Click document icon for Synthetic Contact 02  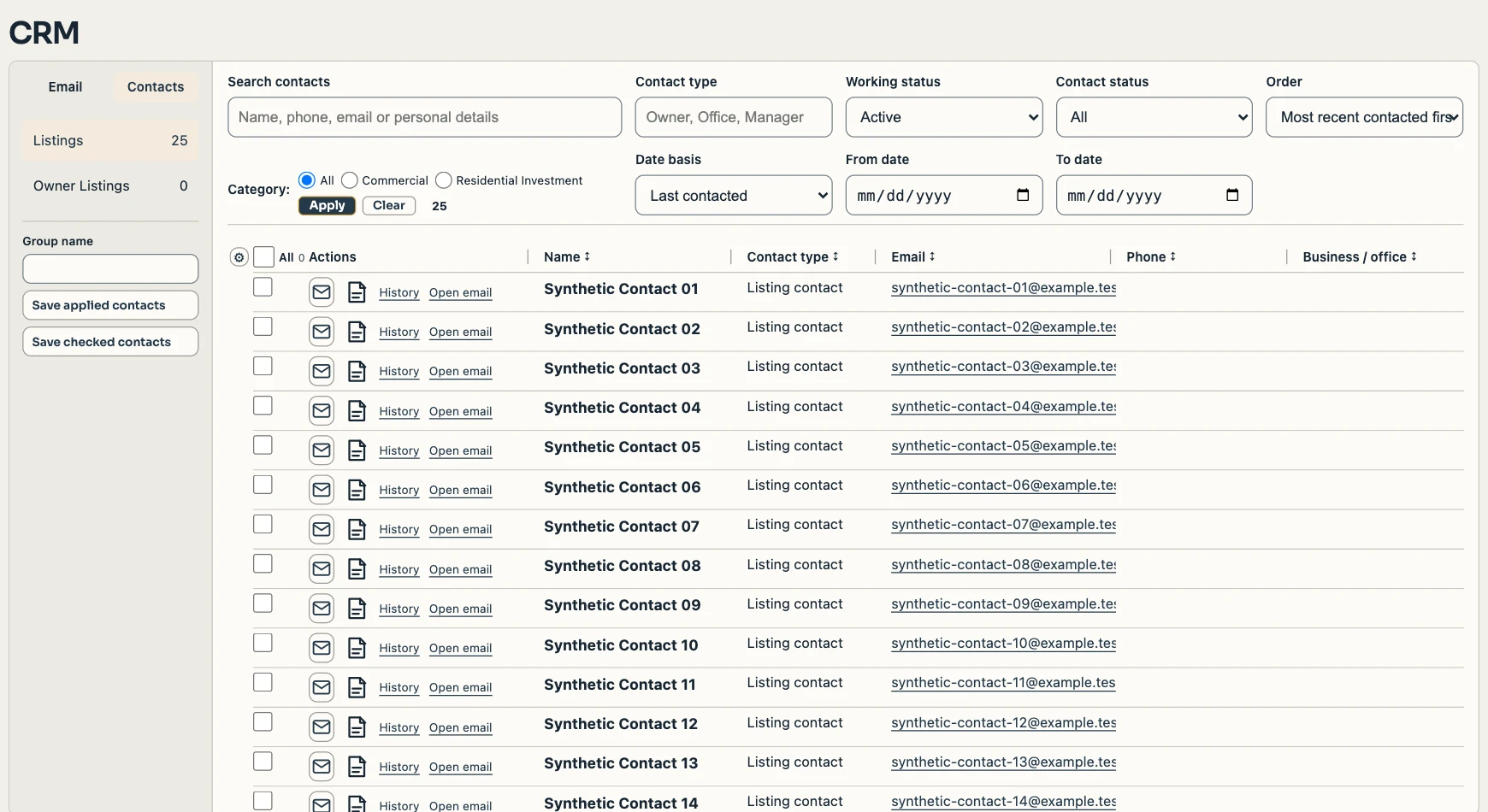(357, 332)
